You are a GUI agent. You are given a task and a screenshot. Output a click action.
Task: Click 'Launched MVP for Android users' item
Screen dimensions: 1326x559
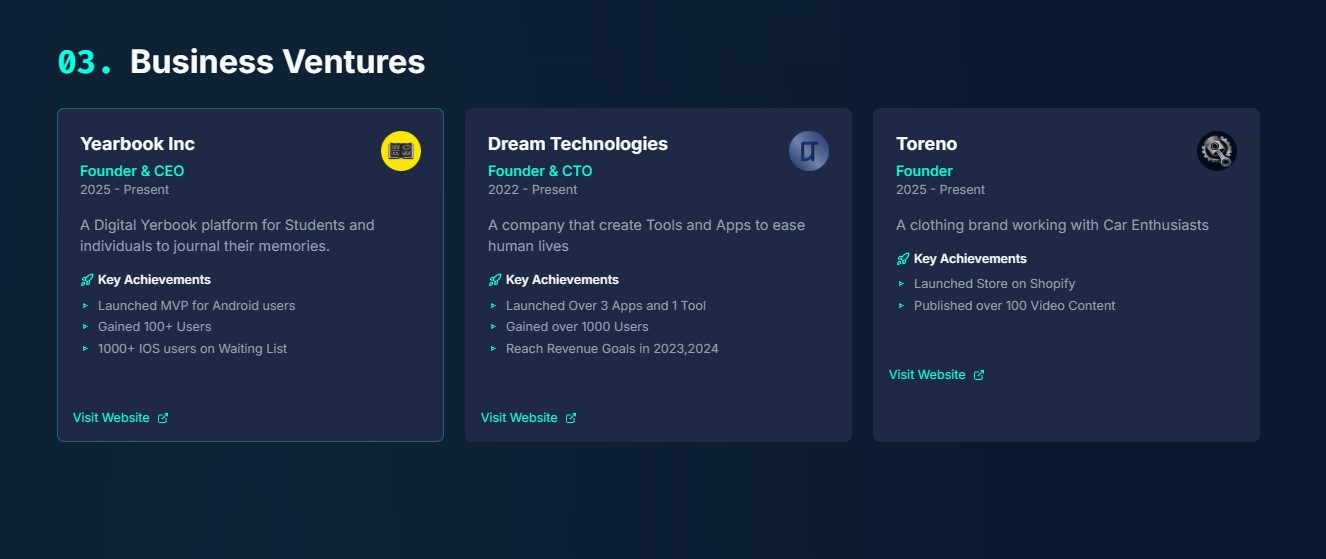[x=196, y=306]
